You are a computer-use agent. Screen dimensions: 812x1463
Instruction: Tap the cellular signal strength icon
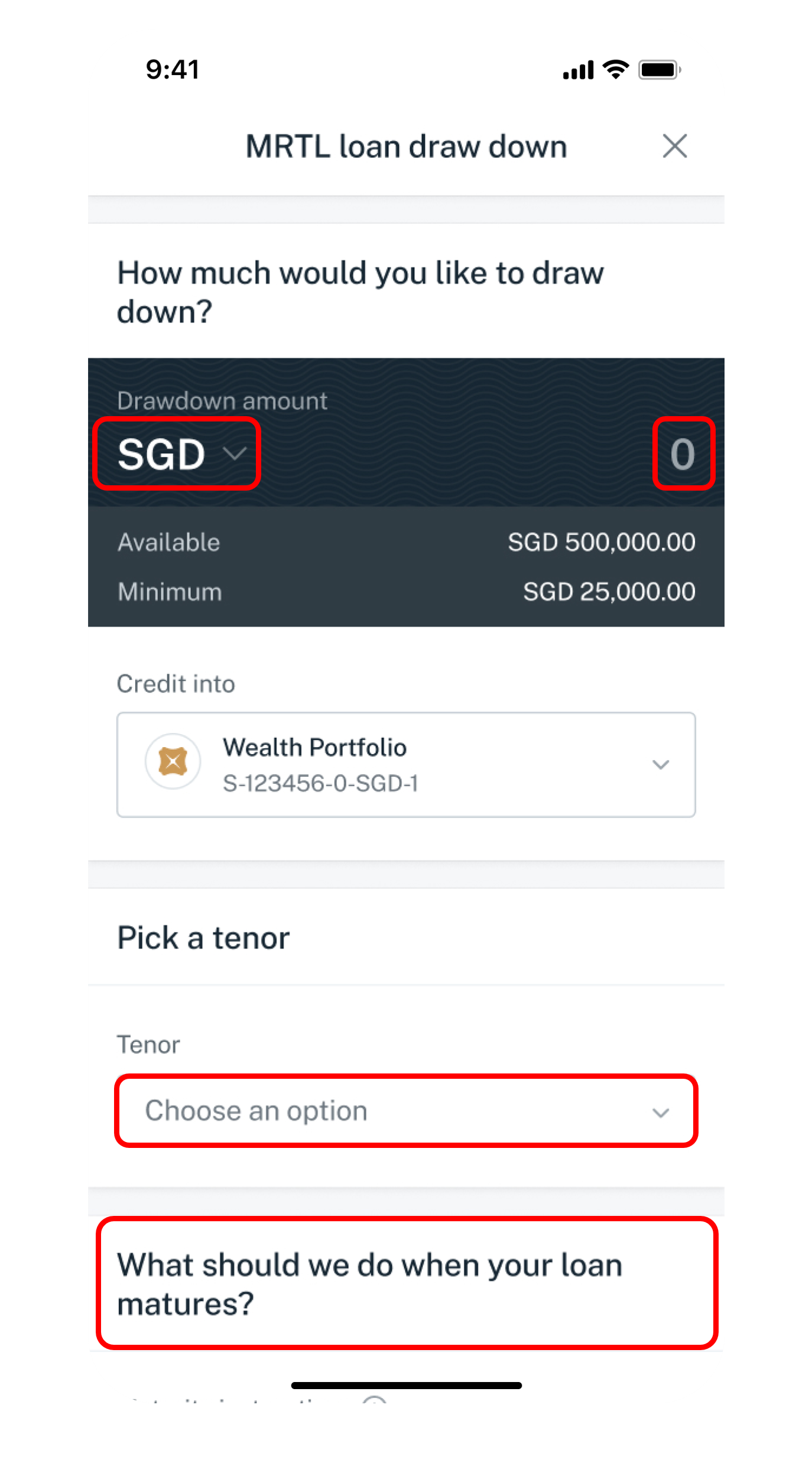point(578,70)
